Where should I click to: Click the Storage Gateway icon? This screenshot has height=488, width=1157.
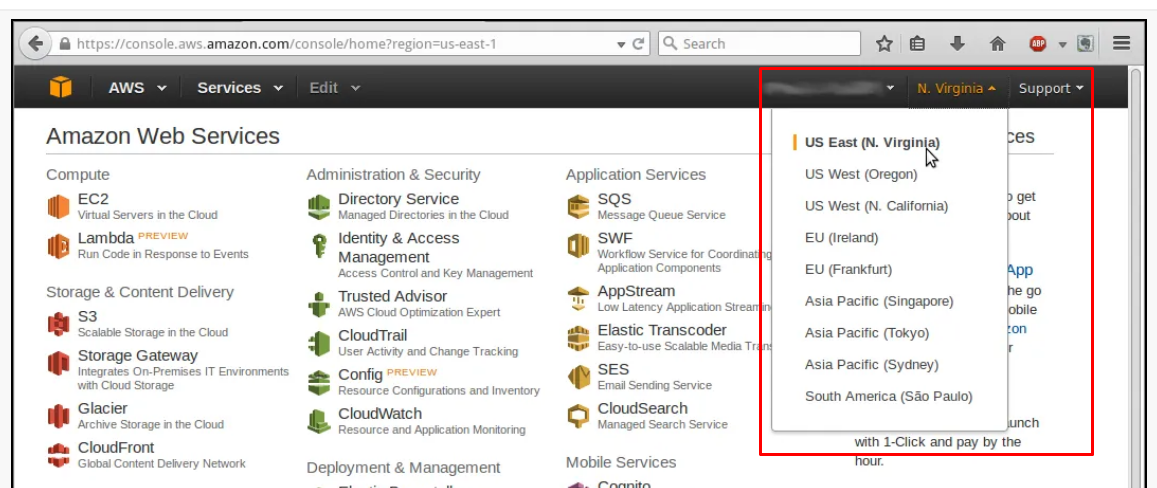[x=58, y=363]
